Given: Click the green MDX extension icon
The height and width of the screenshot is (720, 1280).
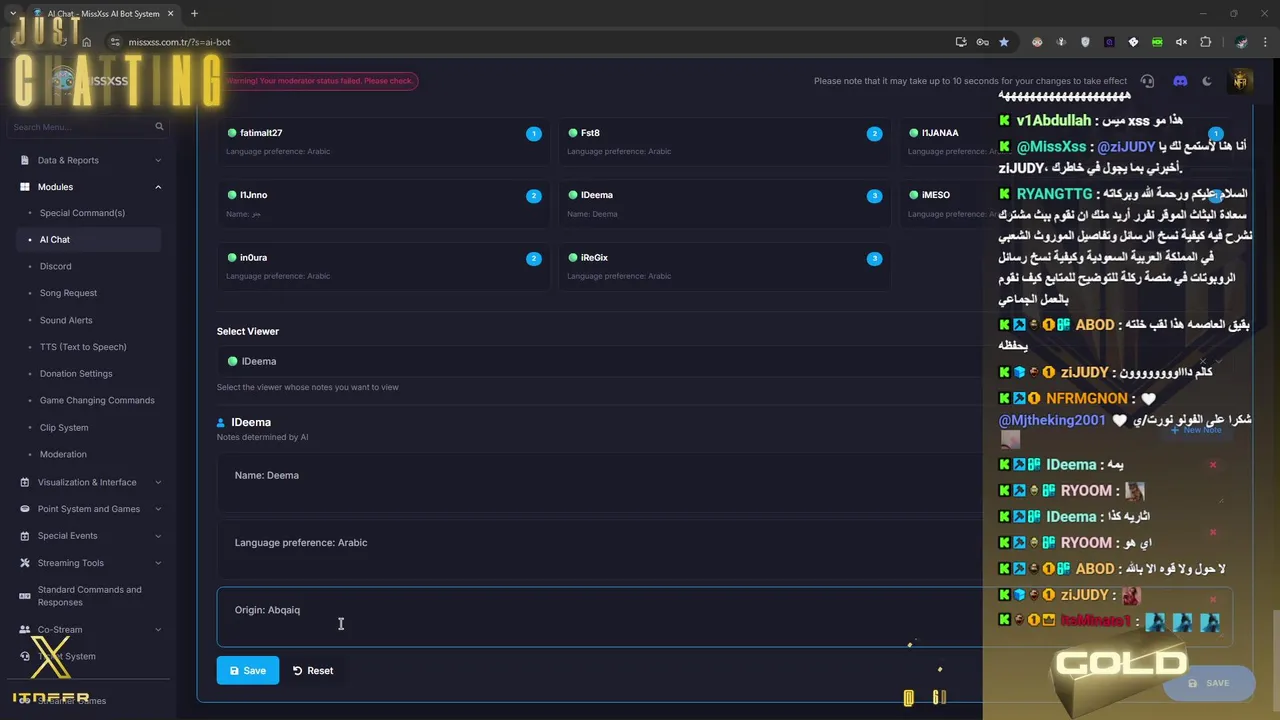Looking at the screenshot, I should [1157, 42].
